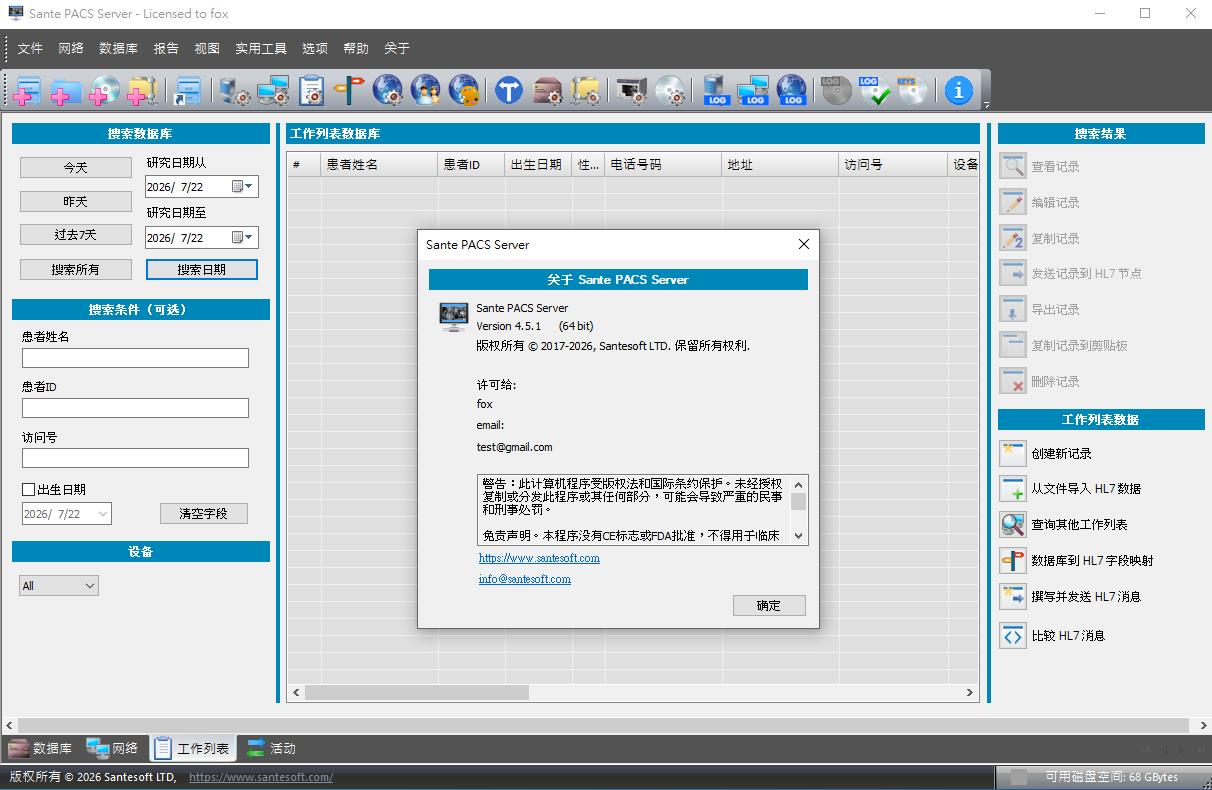Switch to the 活动 tab
The image size is (1212, 790).
(x=272, y=748)
